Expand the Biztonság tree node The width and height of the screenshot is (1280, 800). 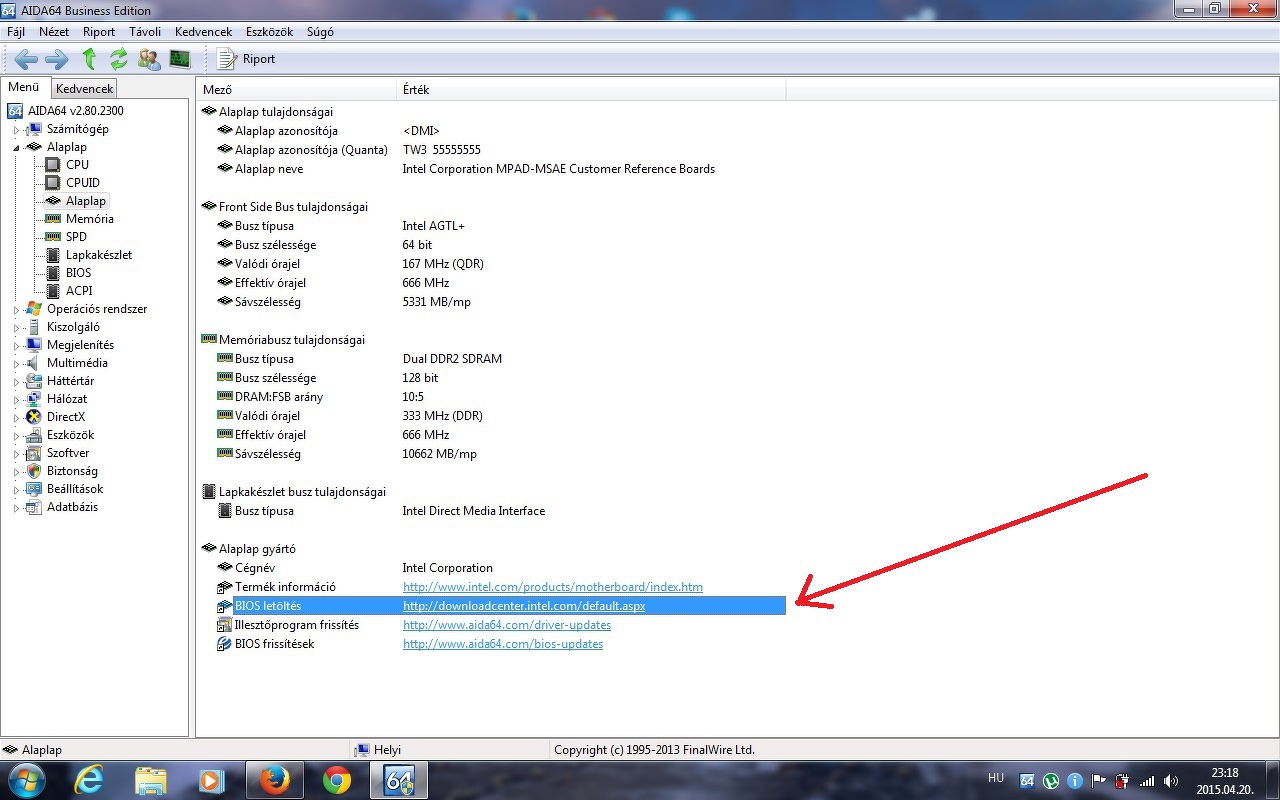[16, 472]
